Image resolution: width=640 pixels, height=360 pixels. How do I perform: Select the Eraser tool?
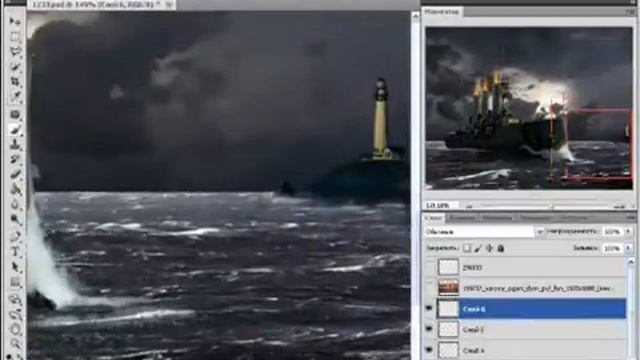(15, 174)
